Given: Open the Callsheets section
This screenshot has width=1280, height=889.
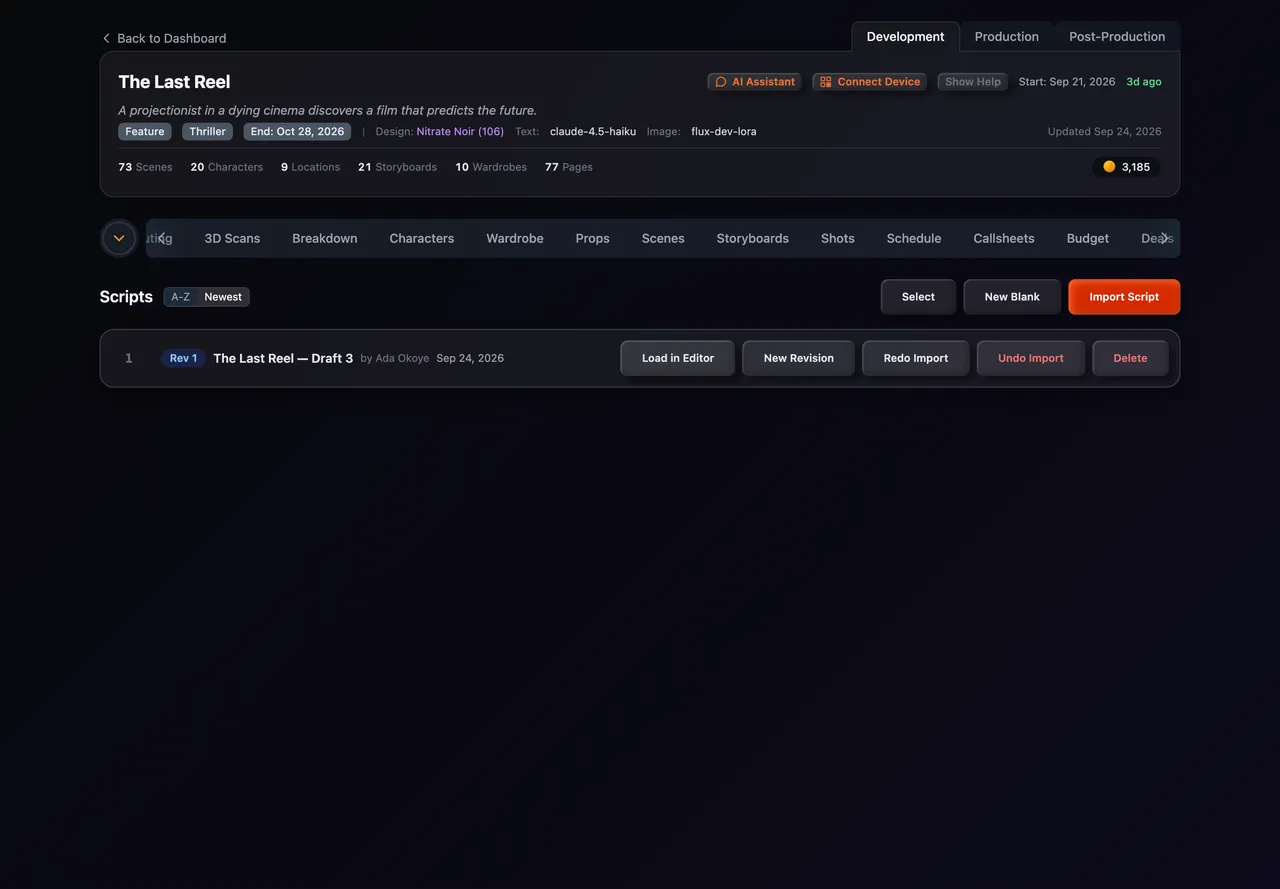Looking at the screenshot, I should (1004, 238).
